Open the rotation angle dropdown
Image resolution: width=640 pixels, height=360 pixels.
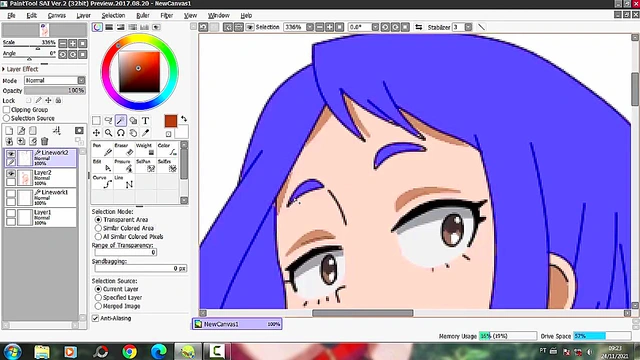375,27
